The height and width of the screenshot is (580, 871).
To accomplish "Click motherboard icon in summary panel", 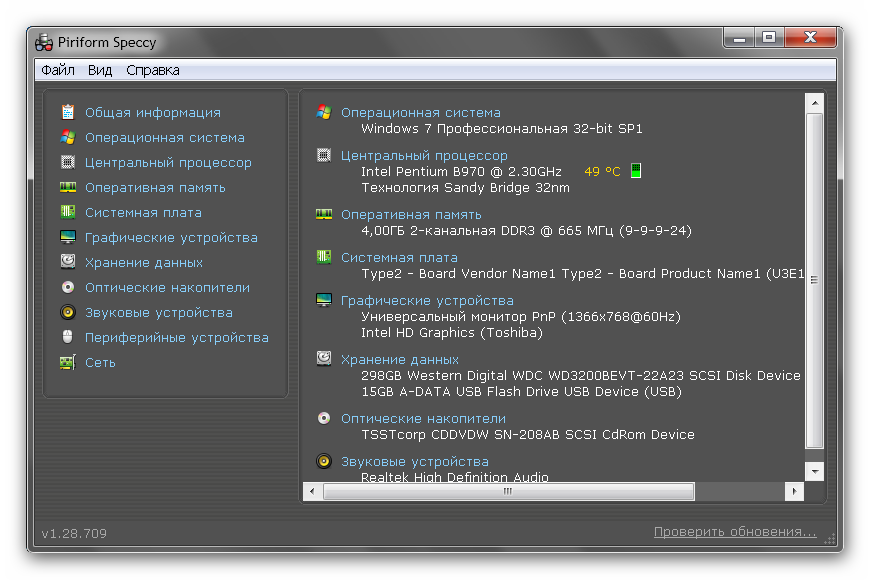I will tap(324, 257).
